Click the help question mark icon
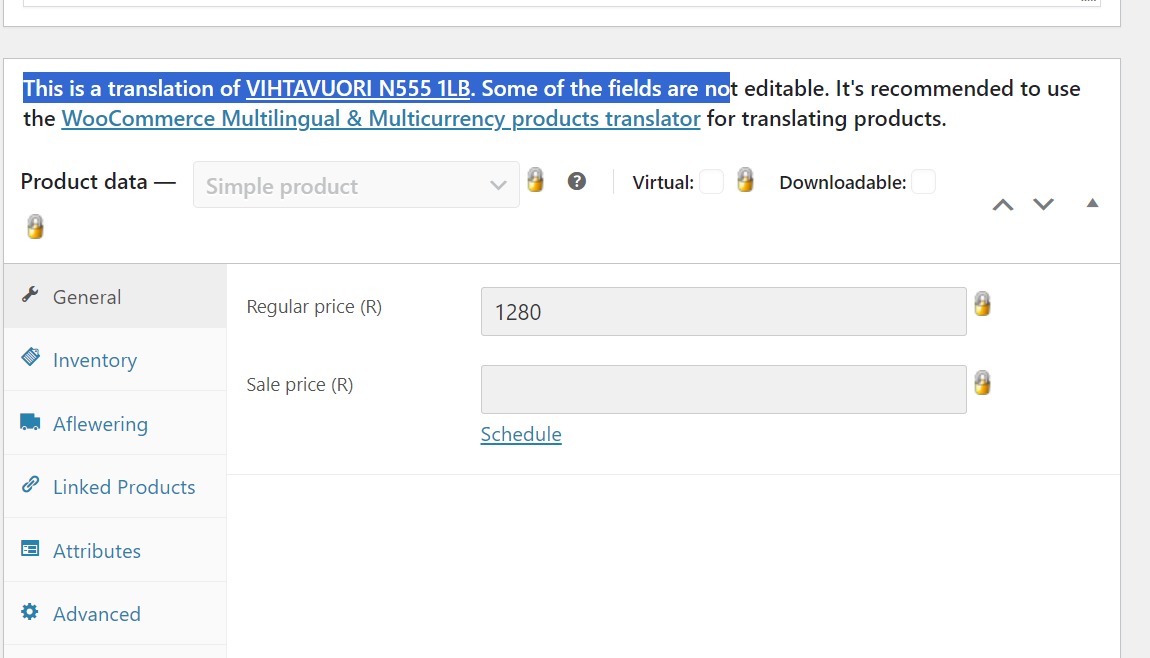The height and width of the screenshot is (658, 1150). (577, 181)
